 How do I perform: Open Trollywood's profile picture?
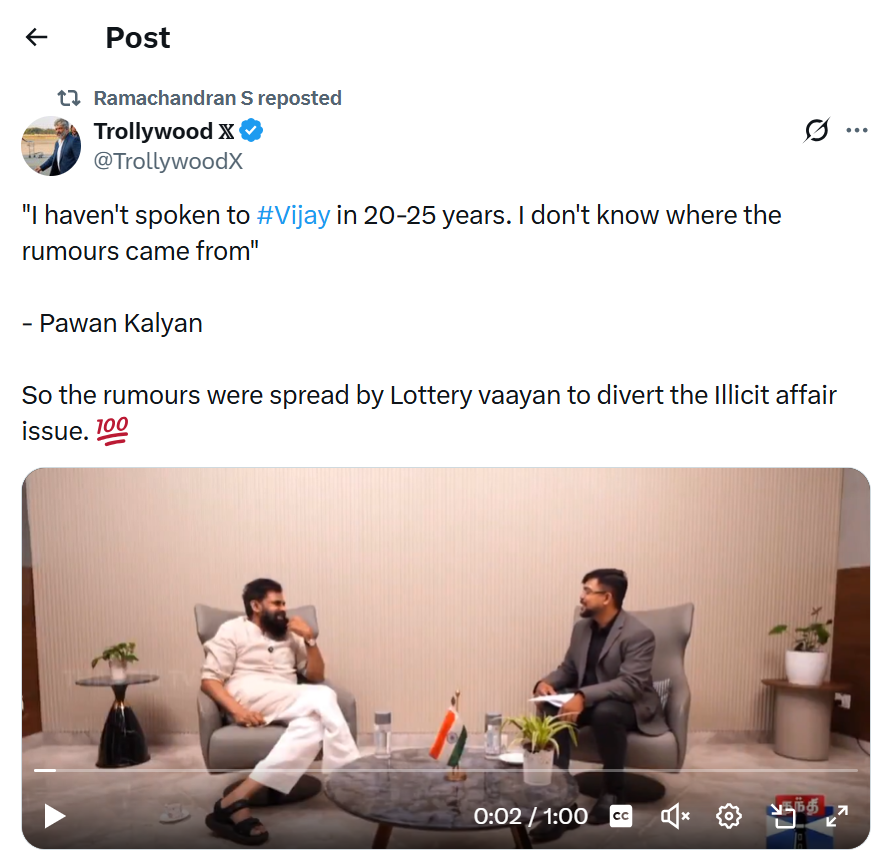pos(51,146)
